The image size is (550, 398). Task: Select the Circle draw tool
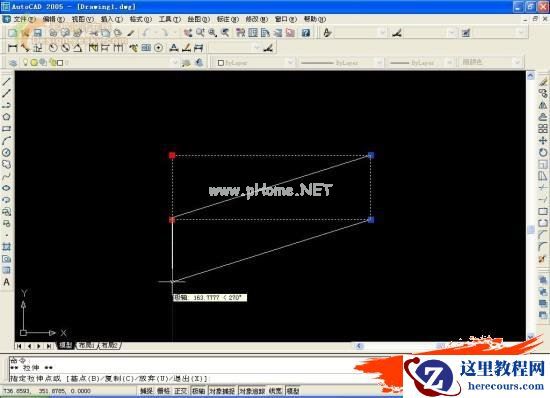[x=6, y=153]
